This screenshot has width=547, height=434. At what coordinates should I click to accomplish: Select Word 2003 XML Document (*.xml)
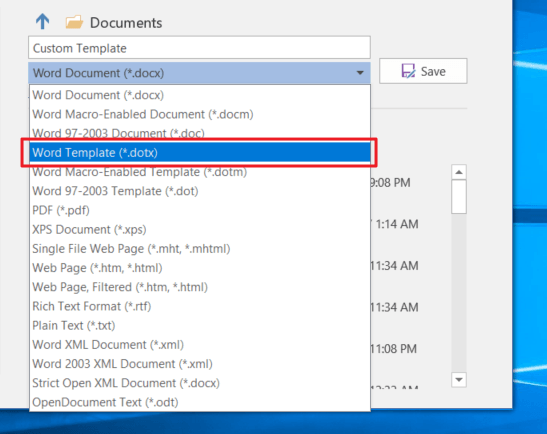pyautogui.click(x=200, y=364)
